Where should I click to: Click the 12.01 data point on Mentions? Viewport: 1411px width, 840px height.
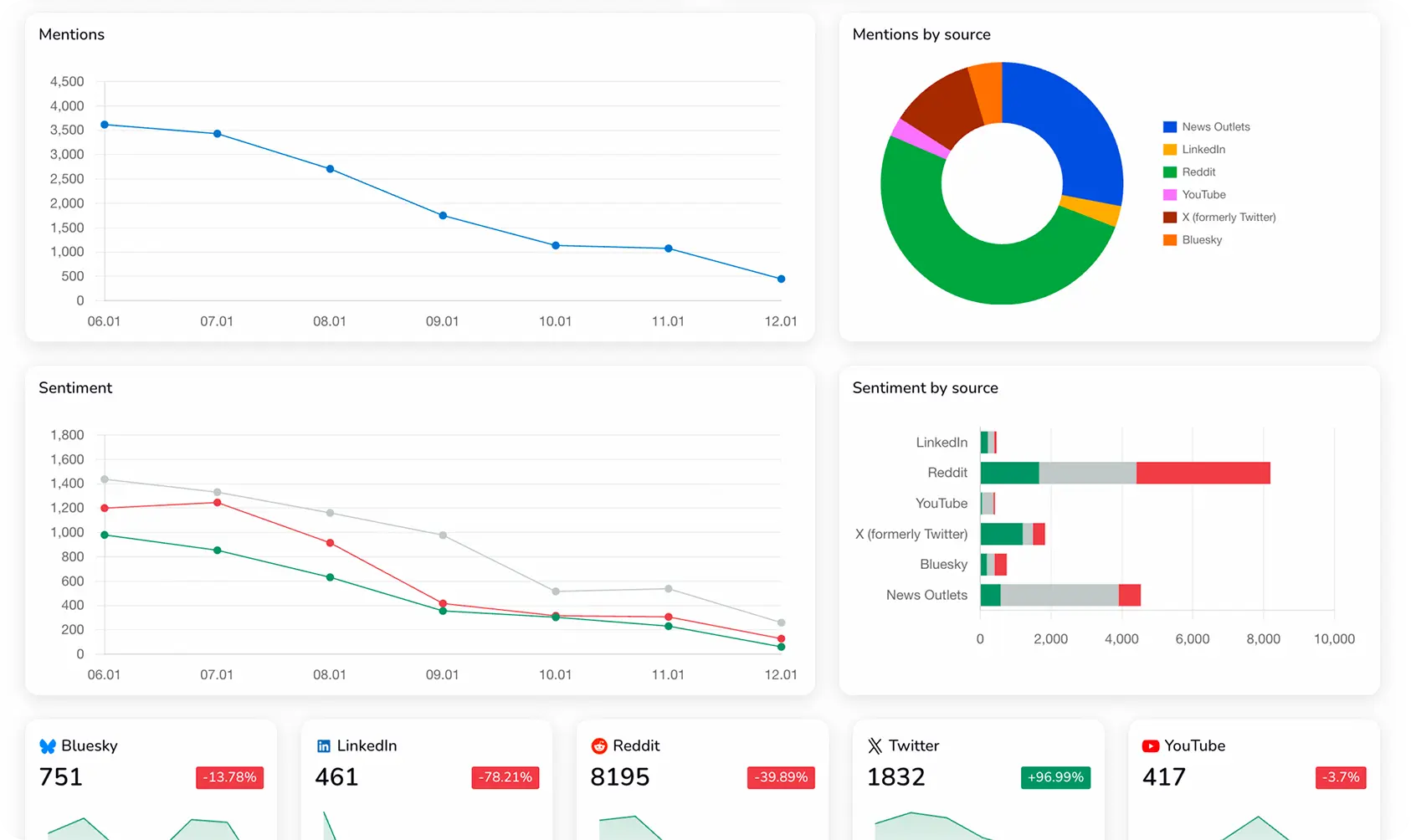[781, 279]
